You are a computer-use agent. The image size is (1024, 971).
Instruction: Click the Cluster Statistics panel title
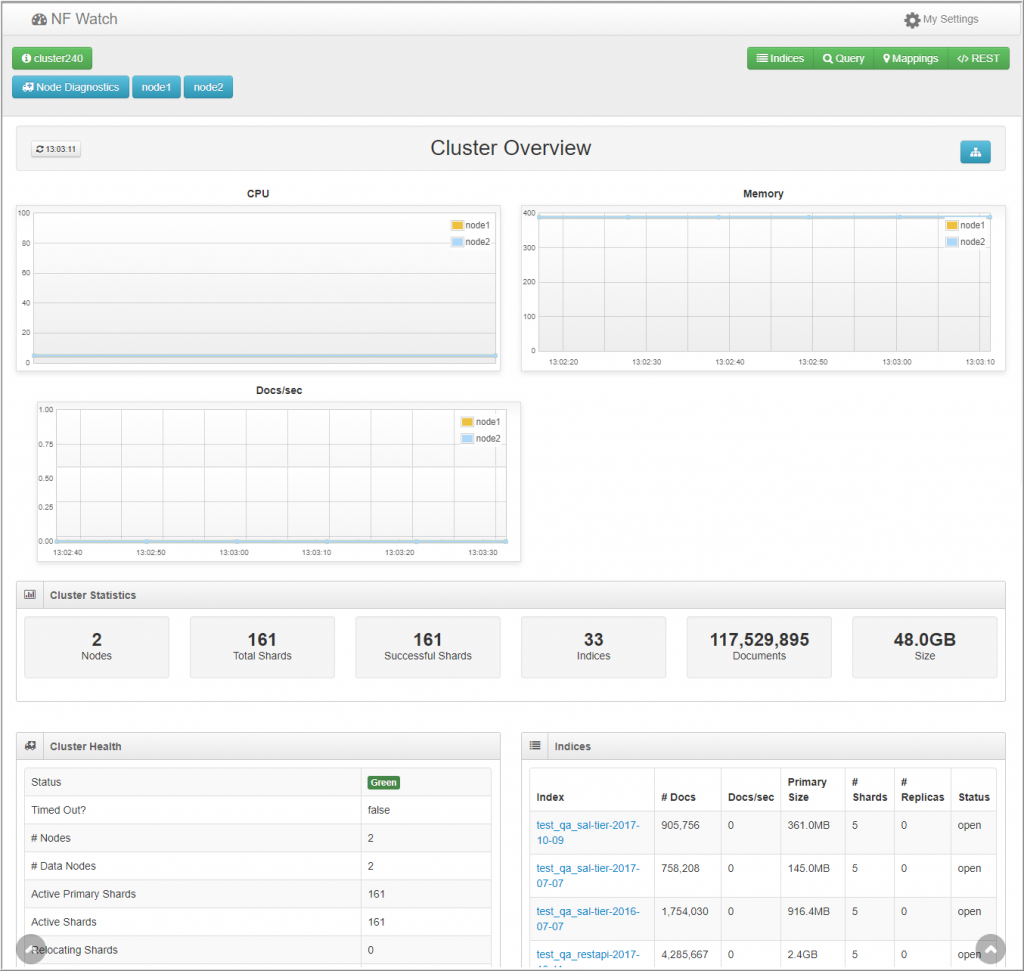coord(93,596)
